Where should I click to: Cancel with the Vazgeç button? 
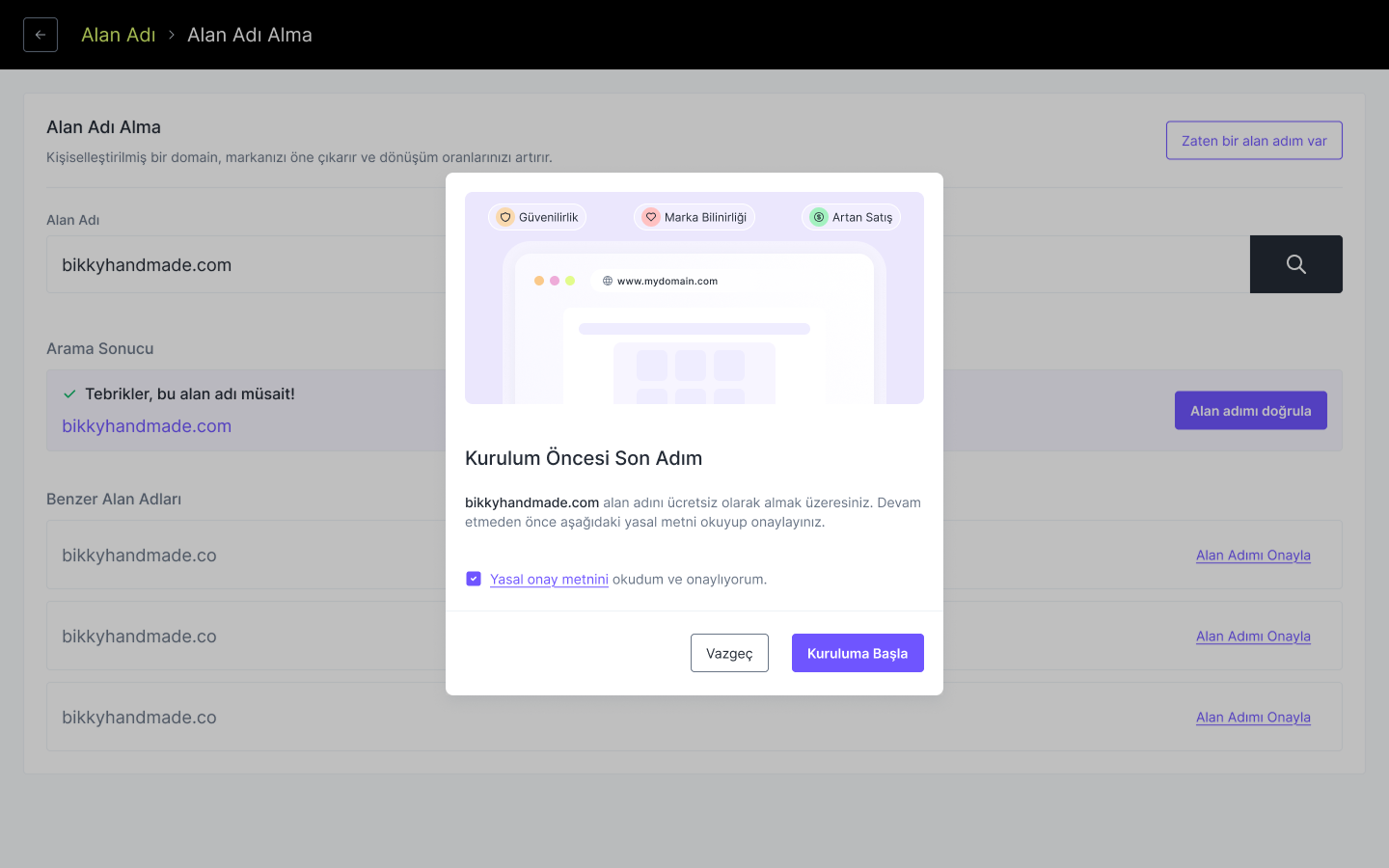coord(729,653)
